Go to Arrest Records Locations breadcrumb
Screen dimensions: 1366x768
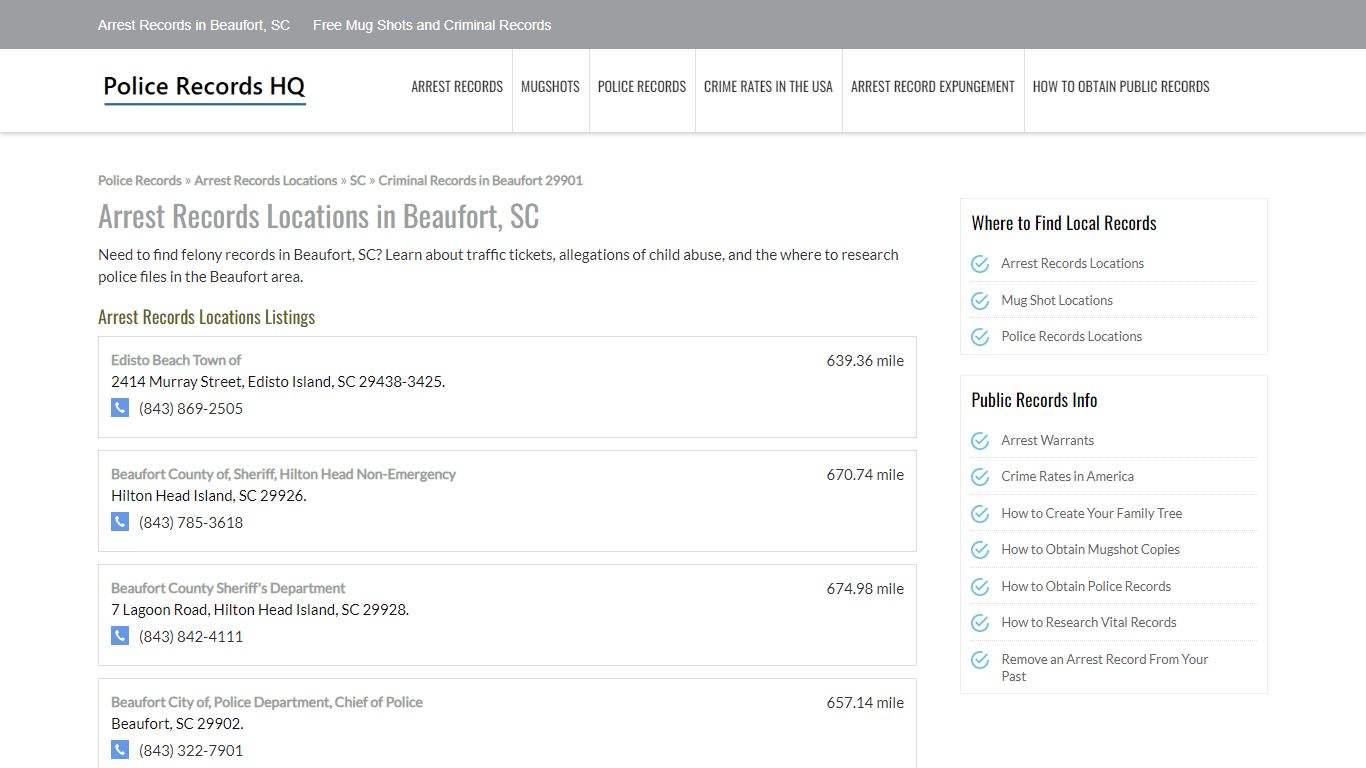point(266,181)
